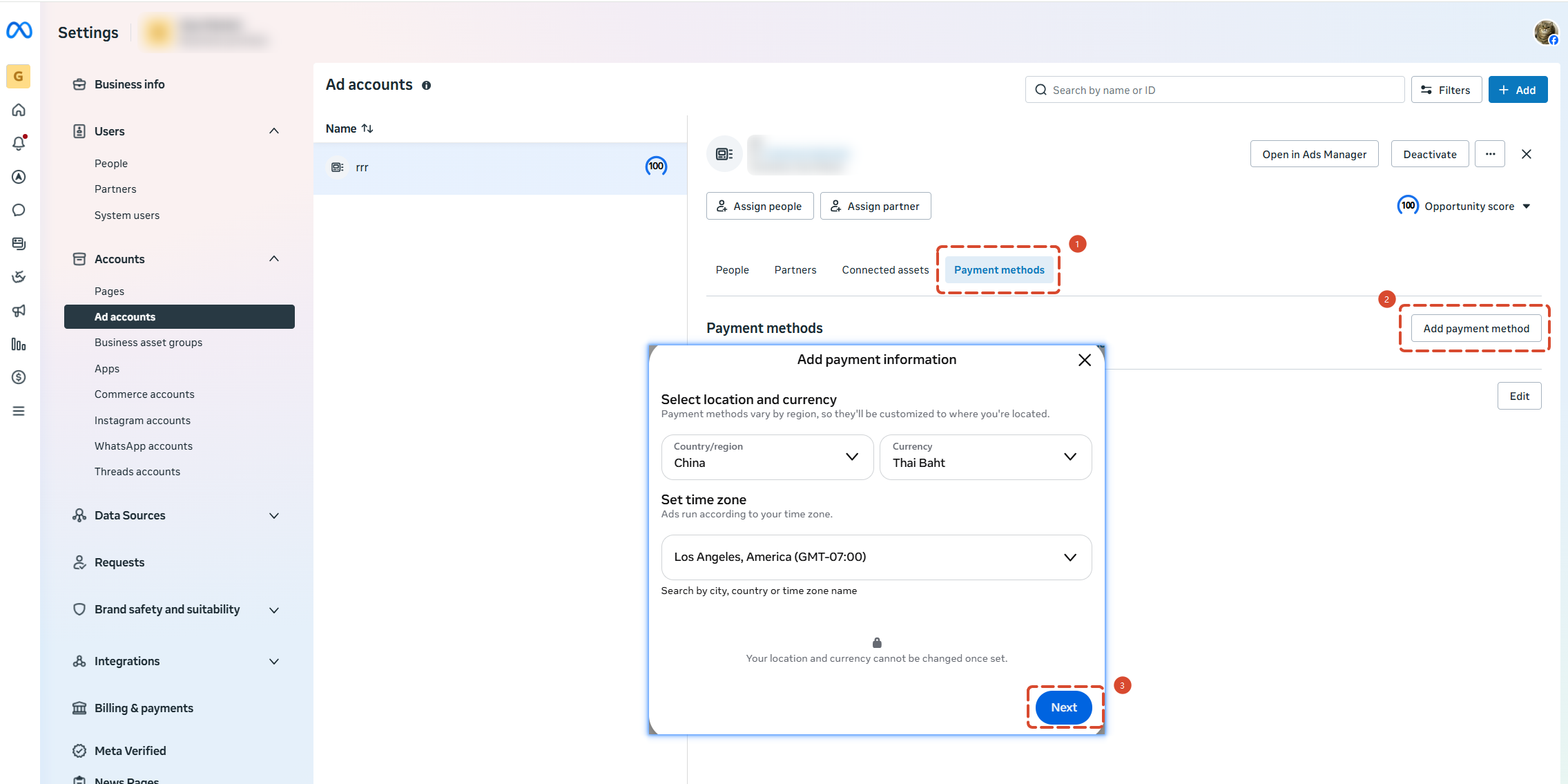Open the megaphone ads icon
This screenshot has height=784, width=1568.
point(19,310)
